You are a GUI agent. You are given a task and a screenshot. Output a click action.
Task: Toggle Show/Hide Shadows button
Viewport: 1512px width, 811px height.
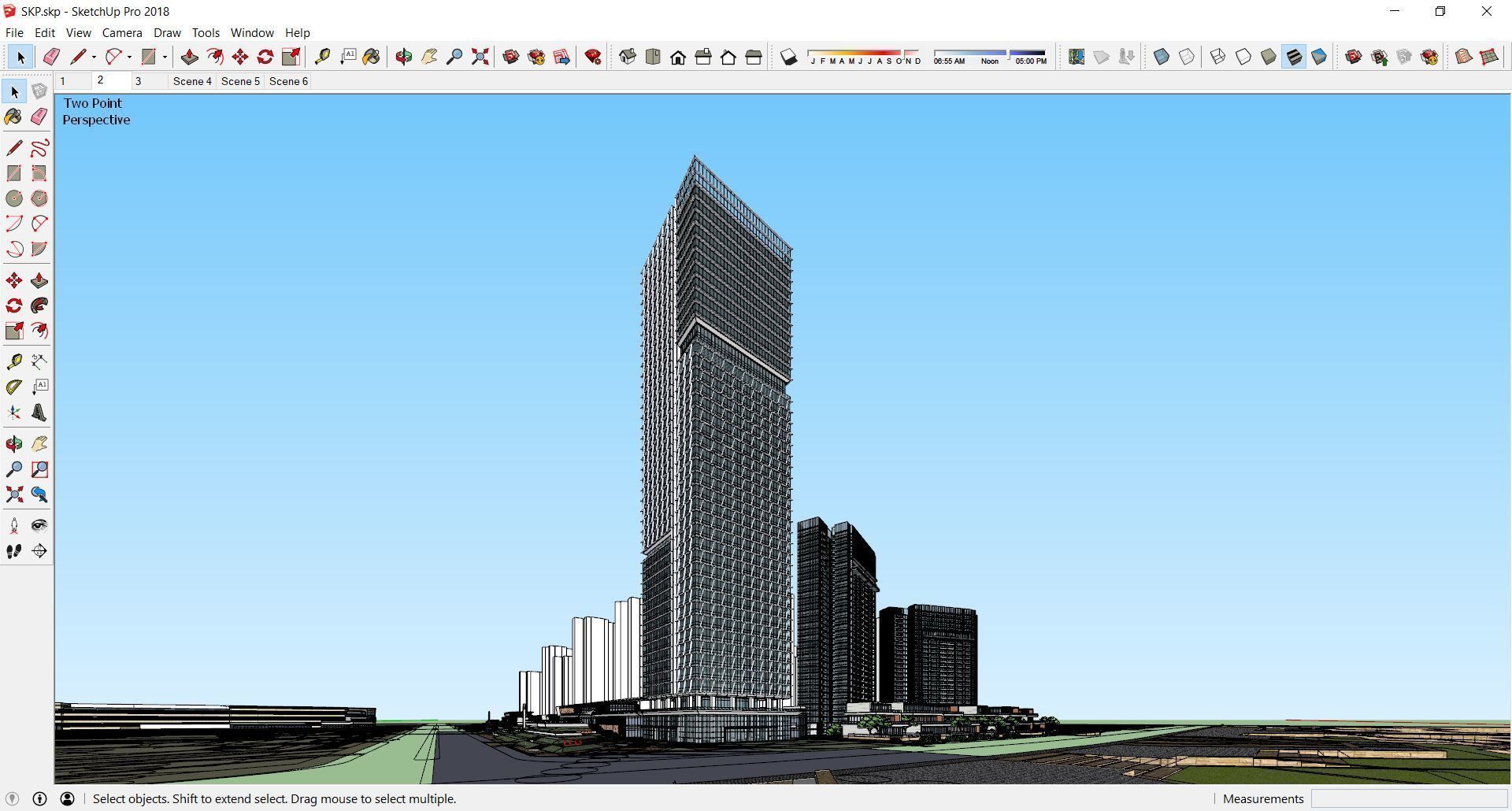788,57
